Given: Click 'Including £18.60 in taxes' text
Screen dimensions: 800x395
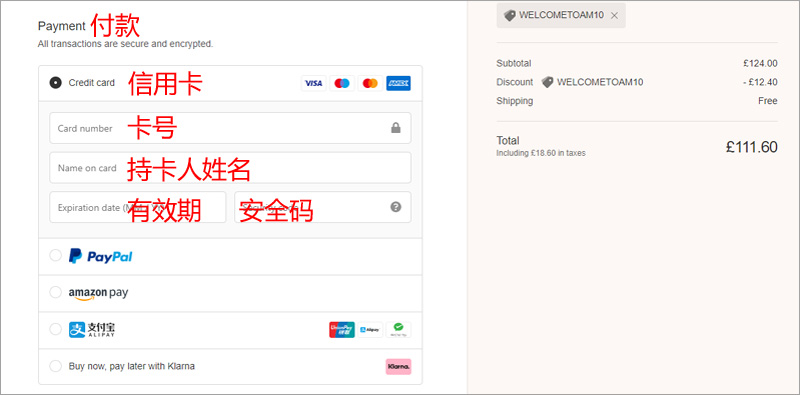Looking at the screenshot, I should pyautogui.click(x=541, y=153).
